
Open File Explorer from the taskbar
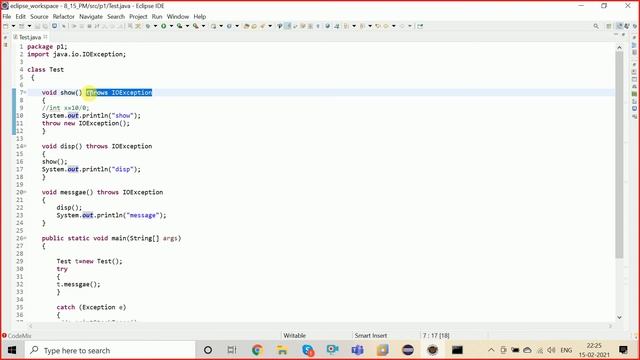pos(282,350)
